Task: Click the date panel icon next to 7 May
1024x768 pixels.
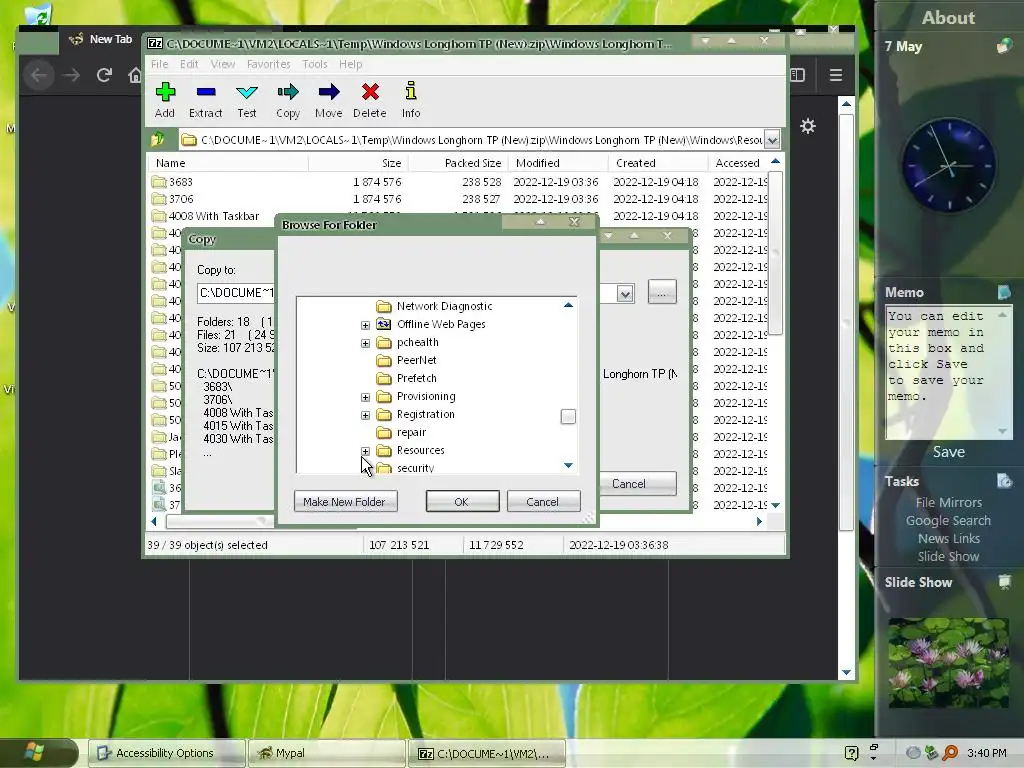Action: click(1004, 46)
